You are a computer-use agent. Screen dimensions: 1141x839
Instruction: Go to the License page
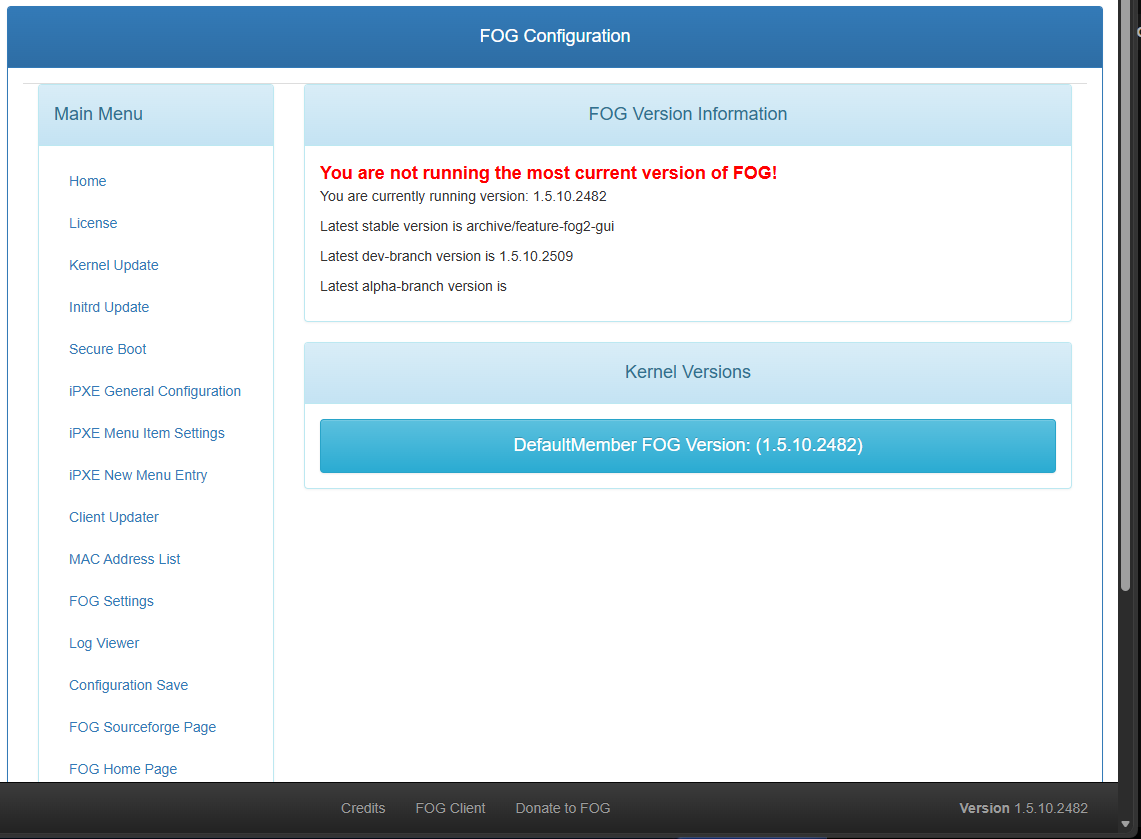point(93,223)
